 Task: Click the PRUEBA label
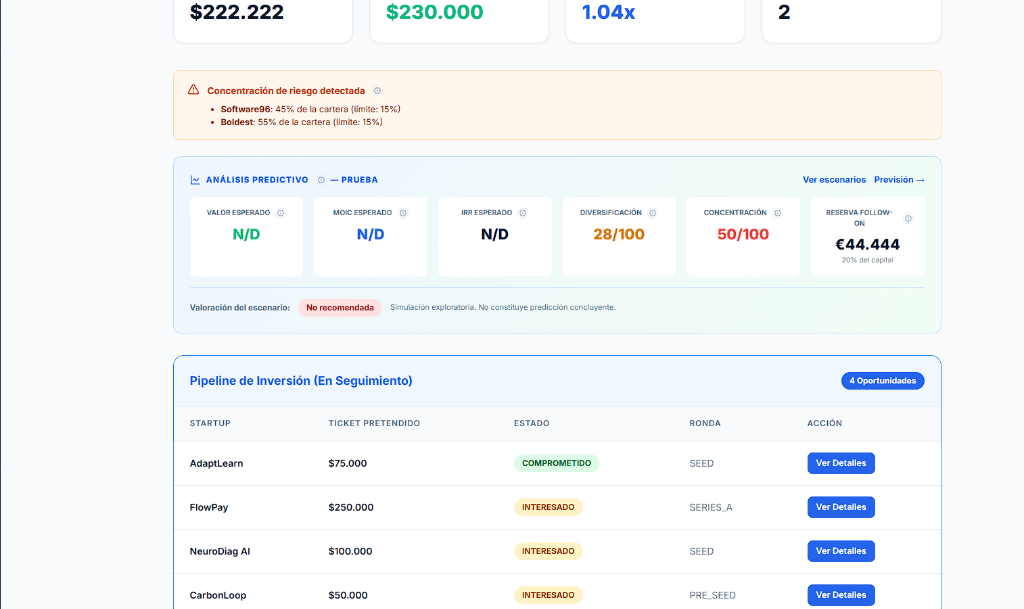[359, 180]
